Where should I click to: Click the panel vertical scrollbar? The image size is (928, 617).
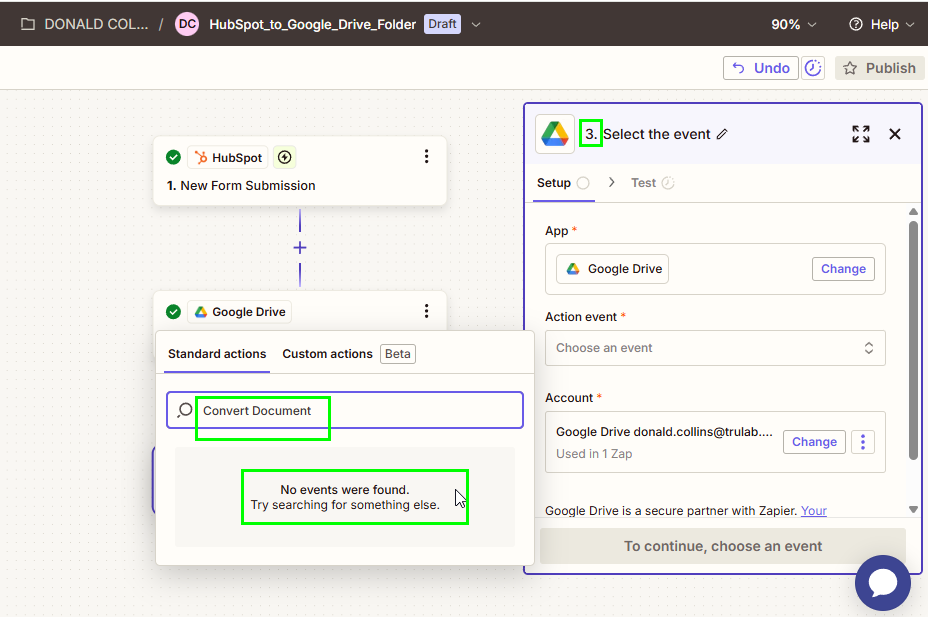coord(913,340)
